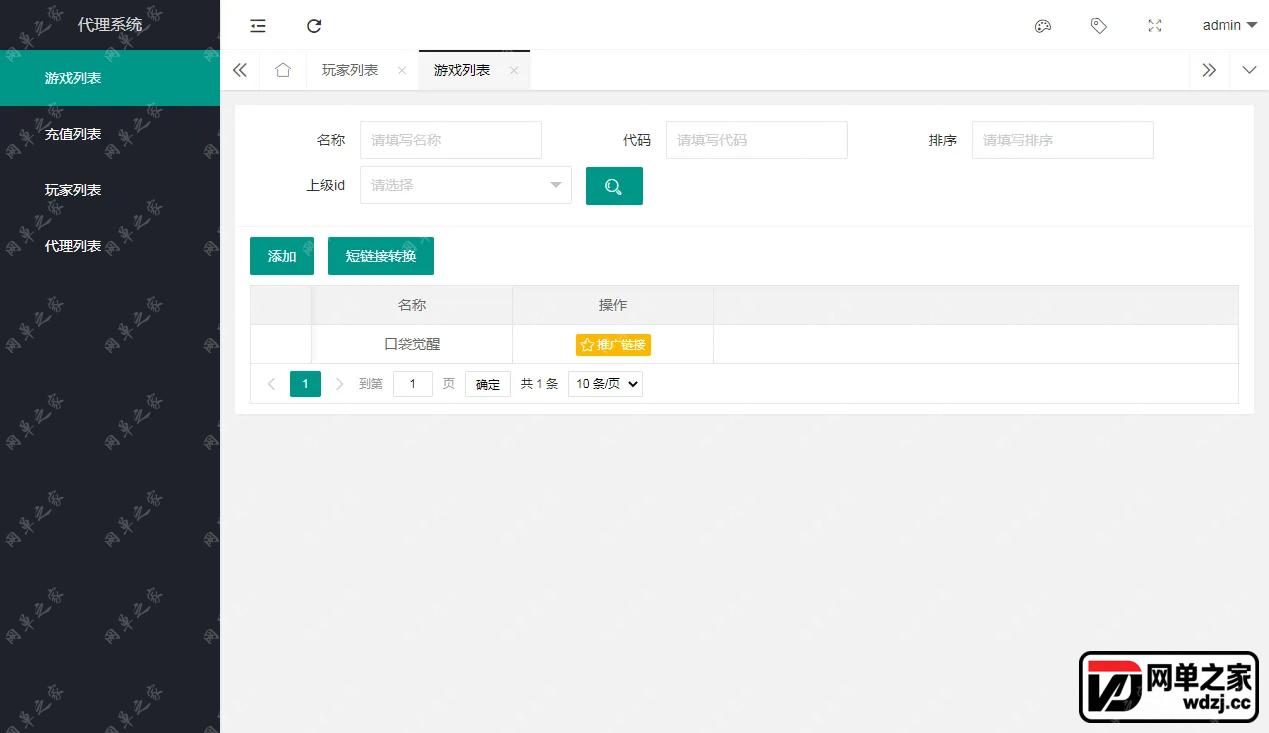Click the 共 1 条 total count text
The width and height of the screenshot is (1269, 733).
(x=539, y=384)
